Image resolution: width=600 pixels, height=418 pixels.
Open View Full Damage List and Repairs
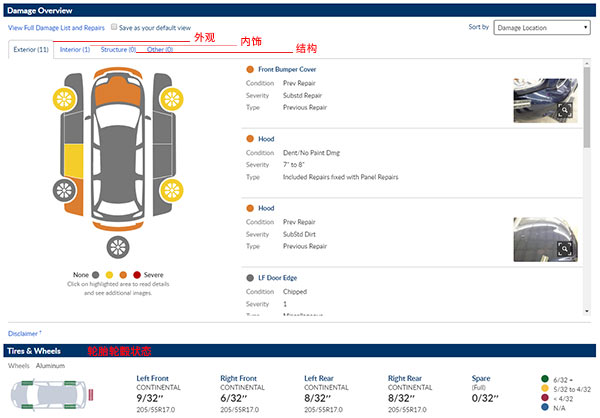coord(56,28)
